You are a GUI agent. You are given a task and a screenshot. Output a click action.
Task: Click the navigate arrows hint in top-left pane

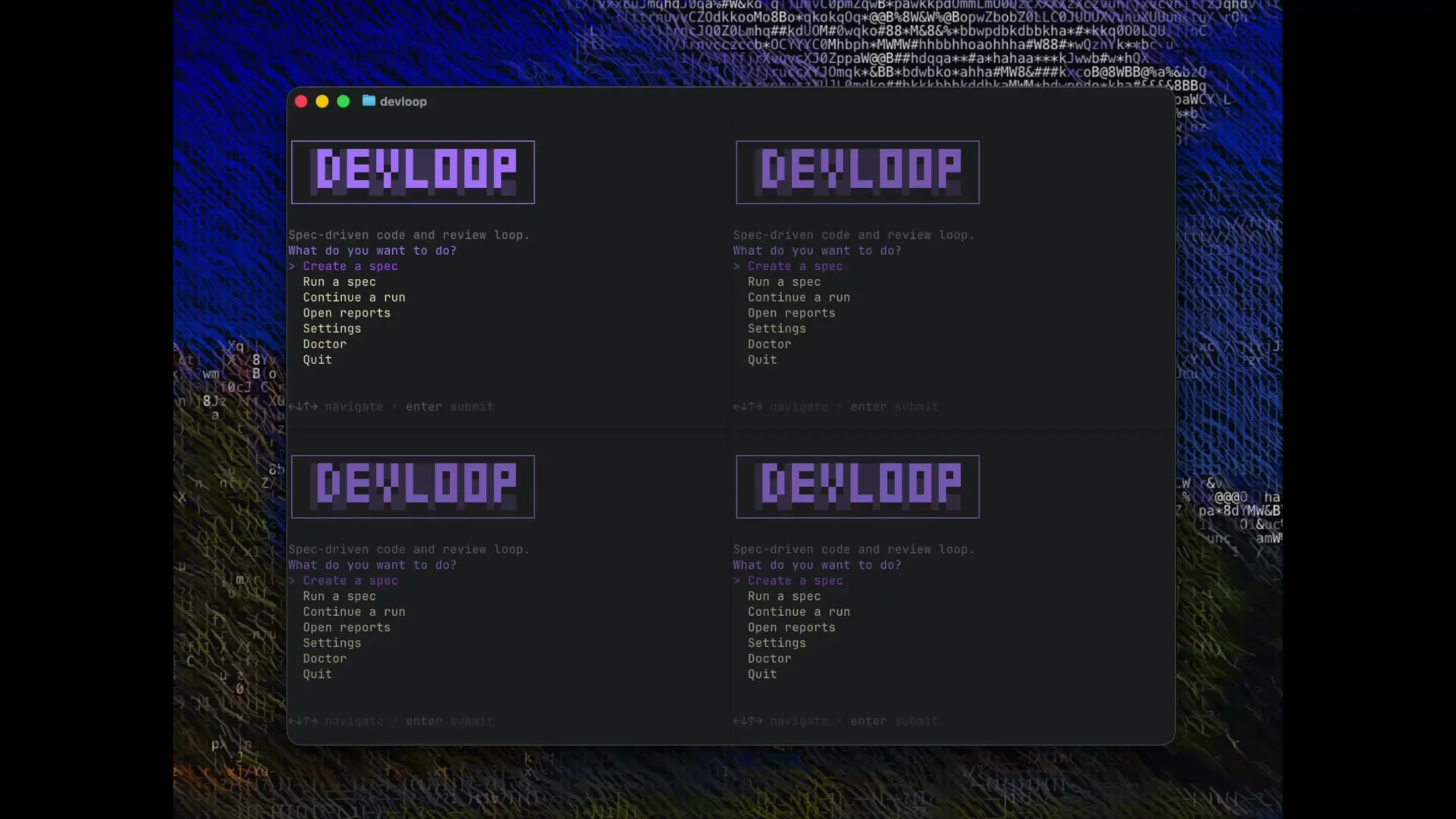coord(336,407)
